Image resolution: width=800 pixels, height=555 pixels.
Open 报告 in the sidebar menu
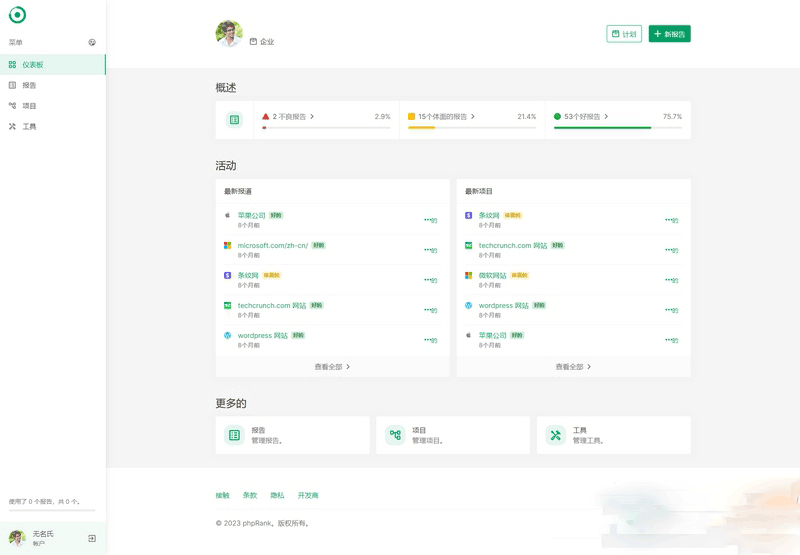[x=53, y=85]
